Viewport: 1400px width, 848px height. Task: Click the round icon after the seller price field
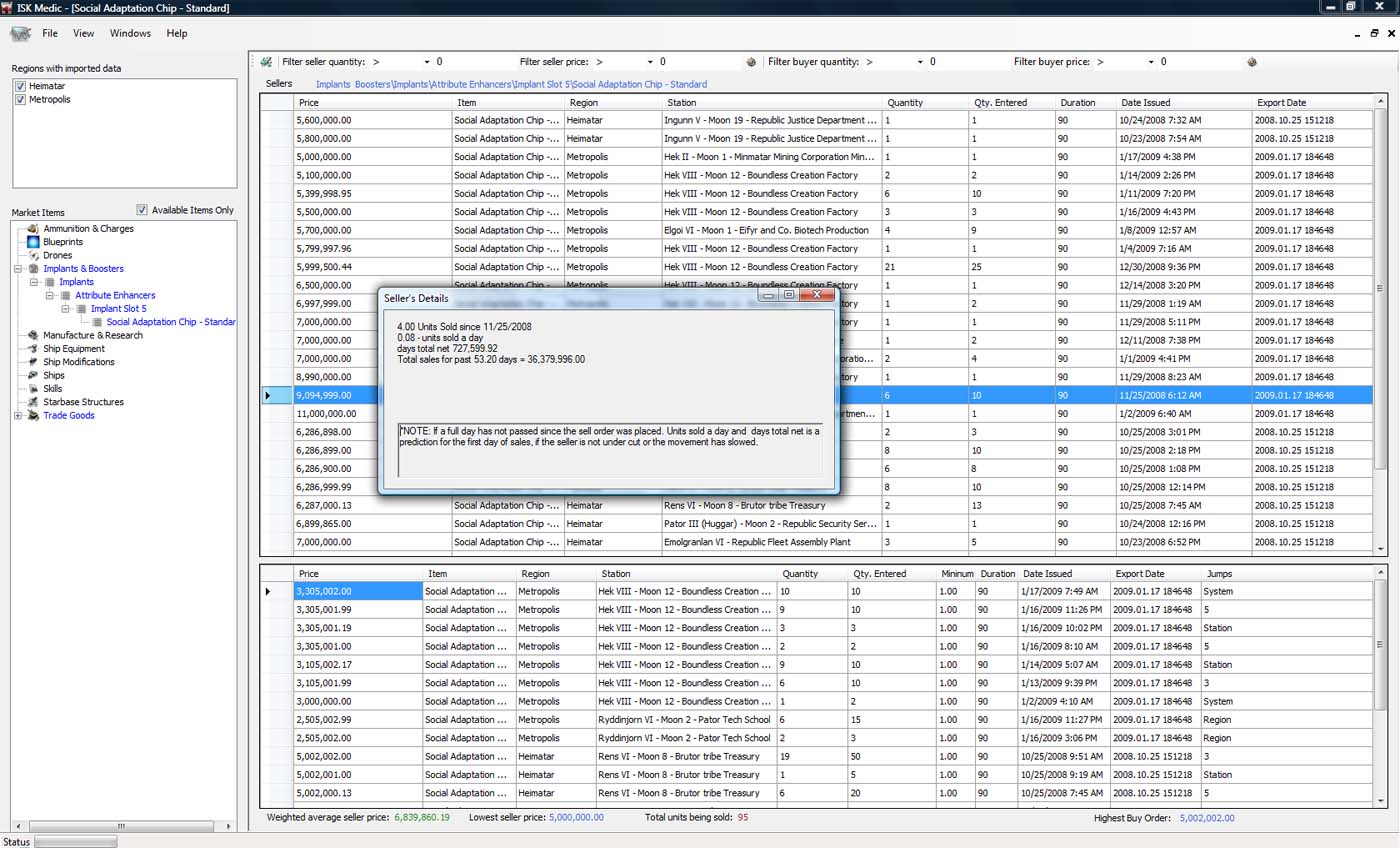click(x=751, y=62)
